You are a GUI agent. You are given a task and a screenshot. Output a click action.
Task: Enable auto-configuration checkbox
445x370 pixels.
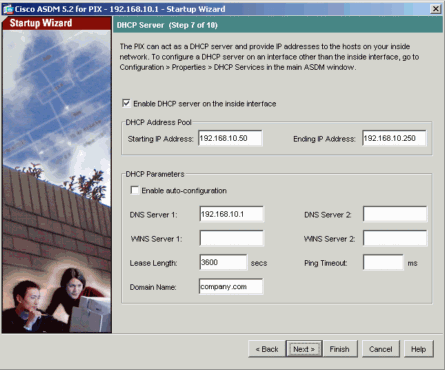tap(135, 190)
